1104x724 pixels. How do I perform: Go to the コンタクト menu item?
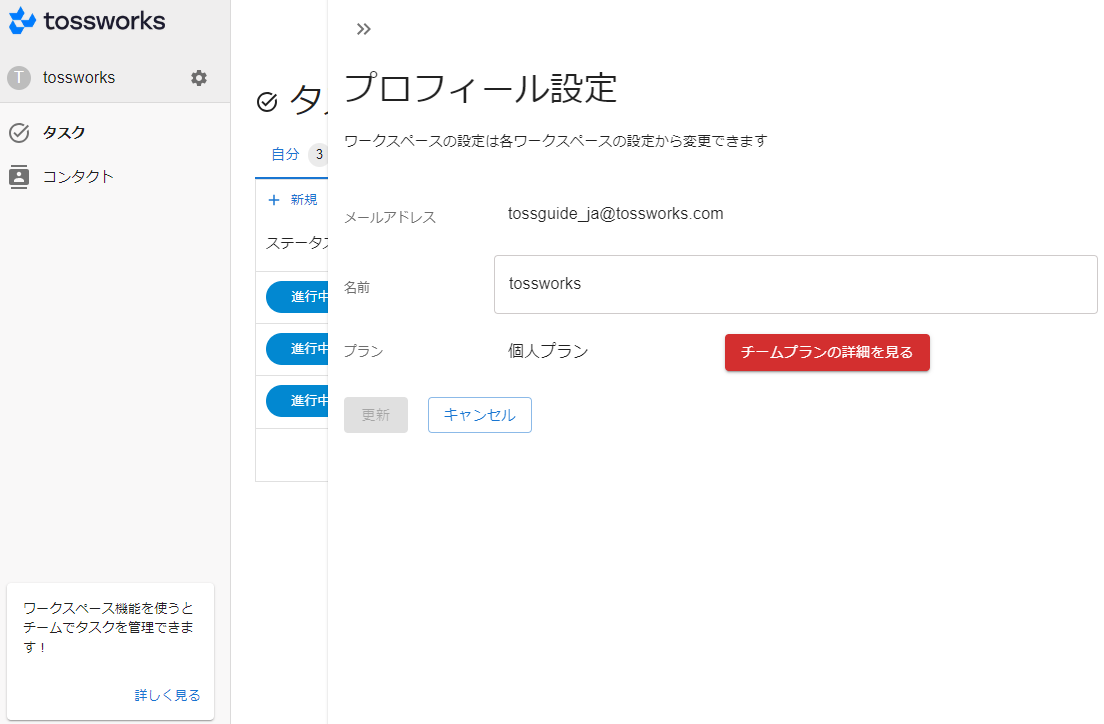tap(78, 177)
